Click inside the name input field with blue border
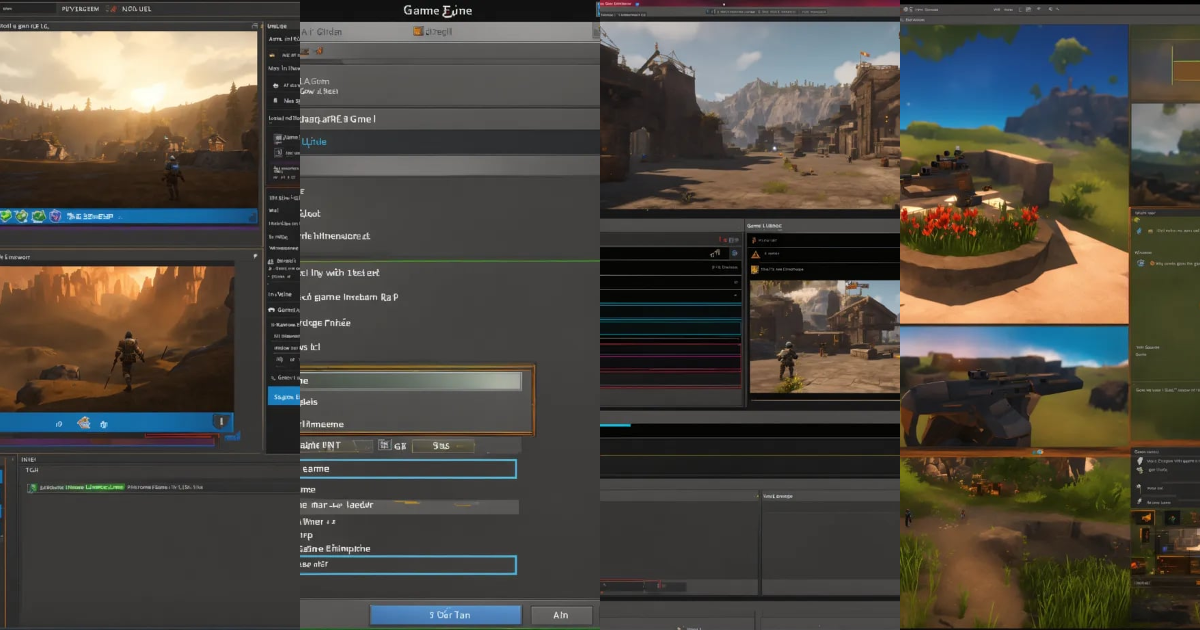The height and width of the screenshot is (630, 1200). (408, 468)
